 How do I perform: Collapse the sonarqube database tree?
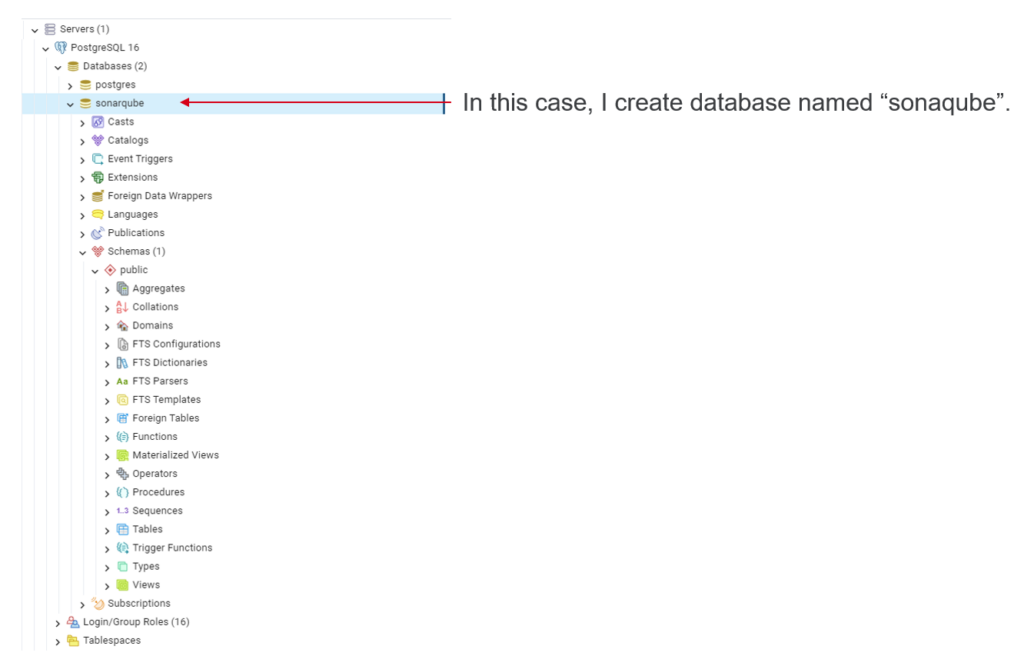click(x=70, y=103)
